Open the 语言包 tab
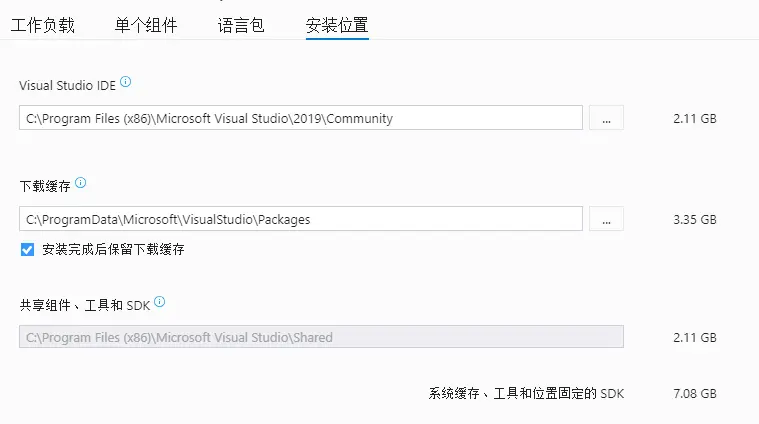Screen dimensions: 759x424 pos(241,25)
